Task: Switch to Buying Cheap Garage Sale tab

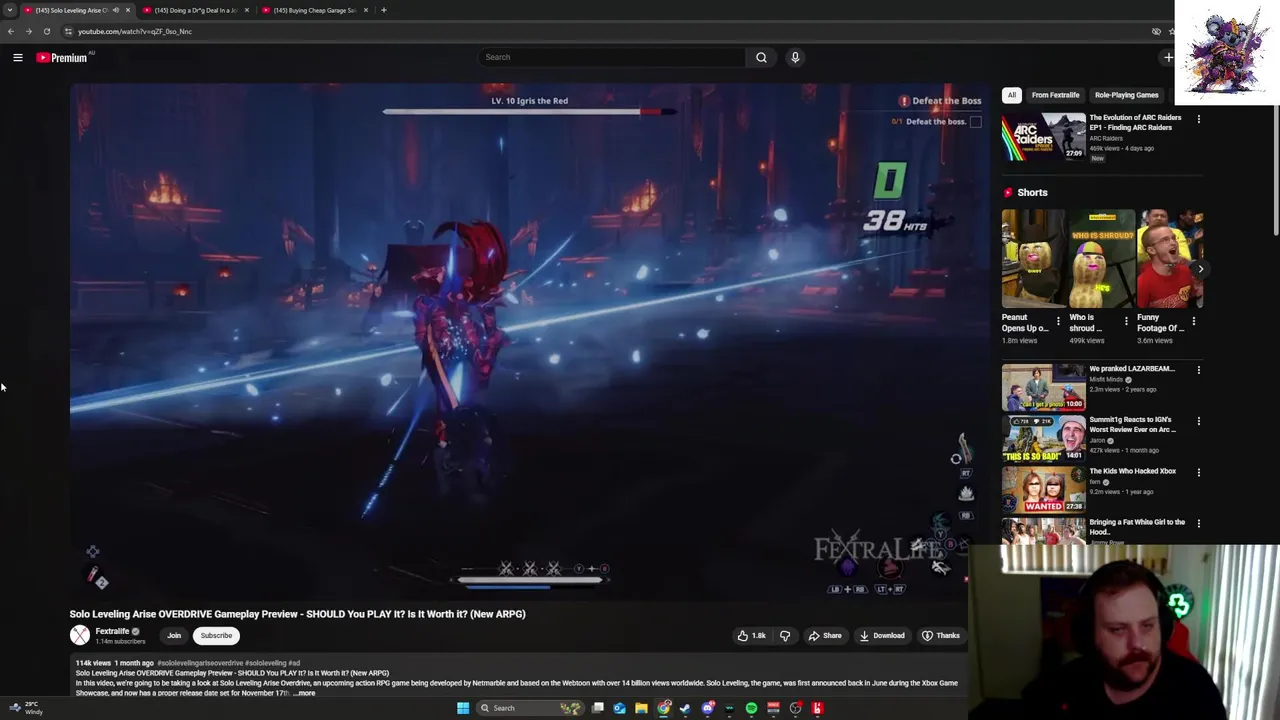Action: [x=314, y=10]
